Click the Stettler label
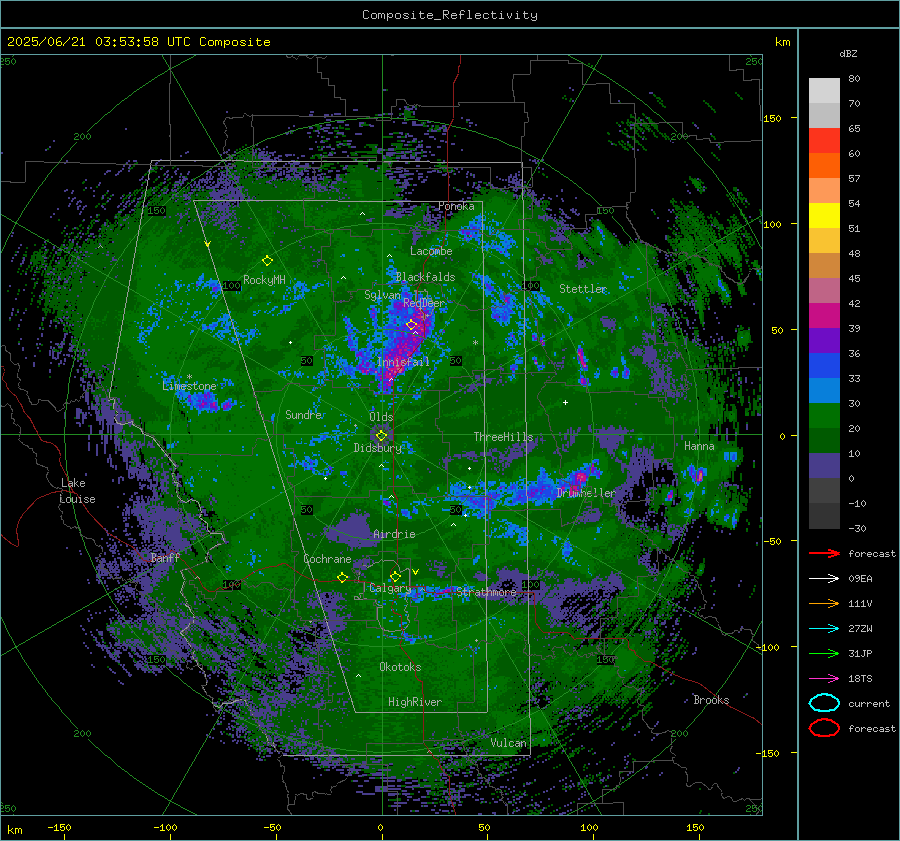900x841 pixels. [x=583, y=289]
